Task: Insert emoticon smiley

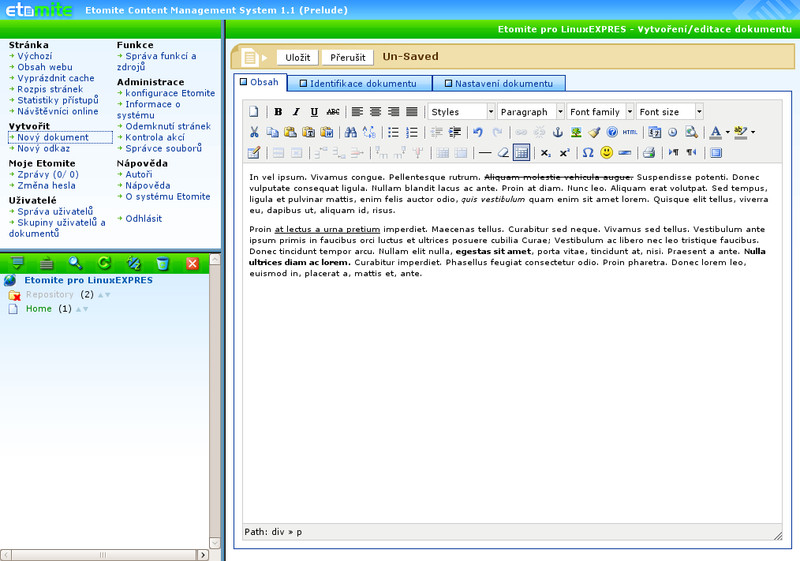Action: (606, 152)
